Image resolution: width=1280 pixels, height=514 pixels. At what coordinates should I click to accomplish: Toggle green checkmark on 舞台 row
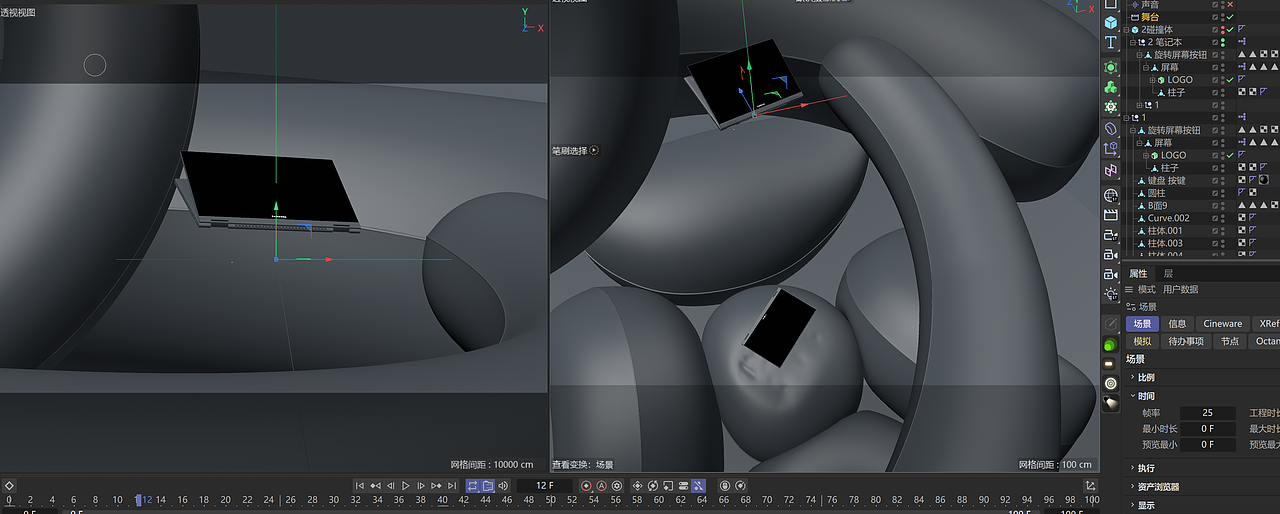(x=1230, y=17)
